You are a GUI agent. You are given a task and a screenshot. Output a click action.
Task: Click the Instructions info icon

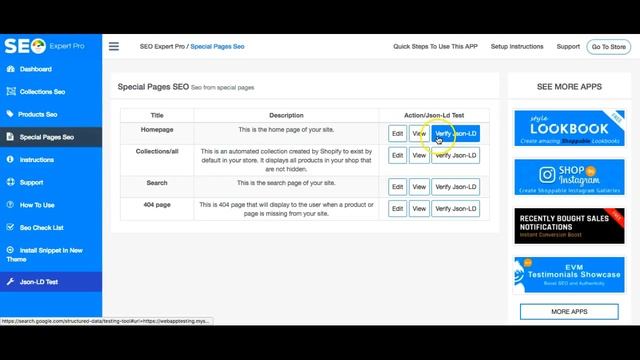click(10, 159)
